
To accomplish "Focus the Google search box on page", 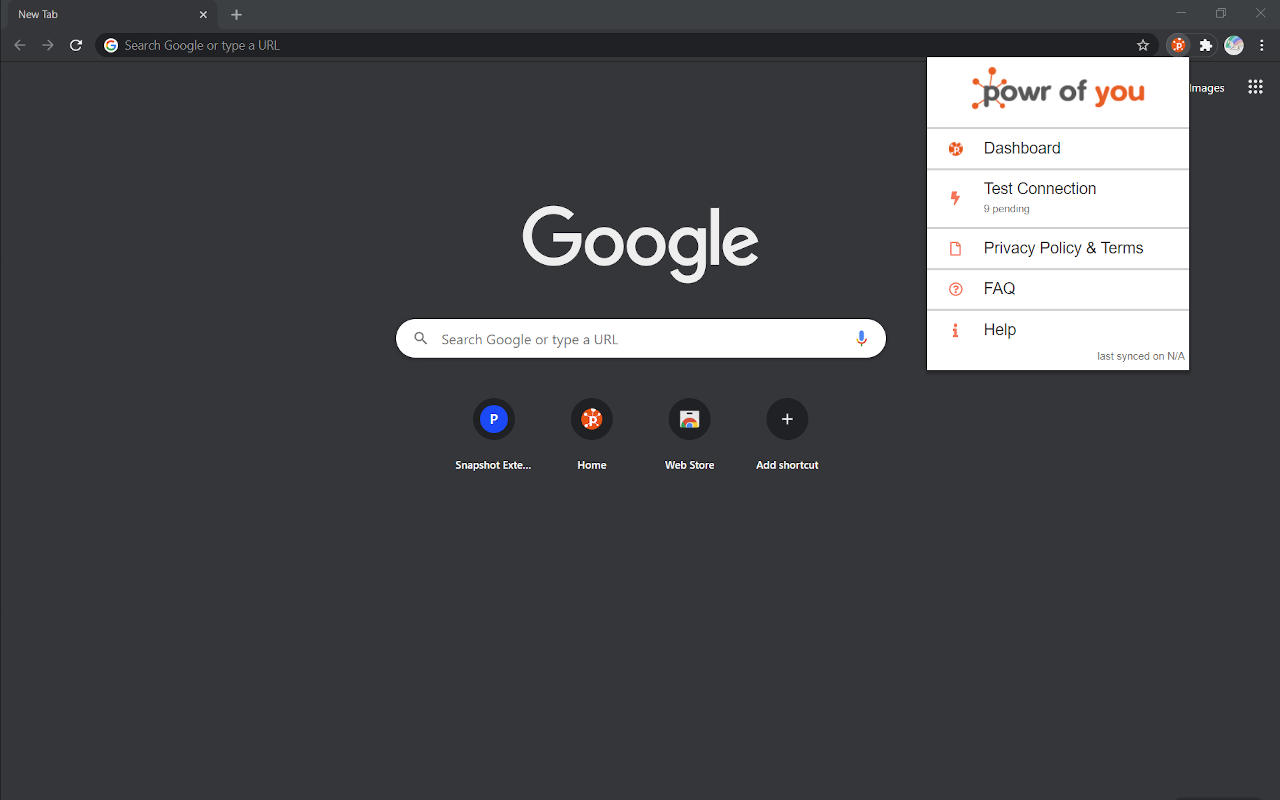I will (x=641, y=339).
